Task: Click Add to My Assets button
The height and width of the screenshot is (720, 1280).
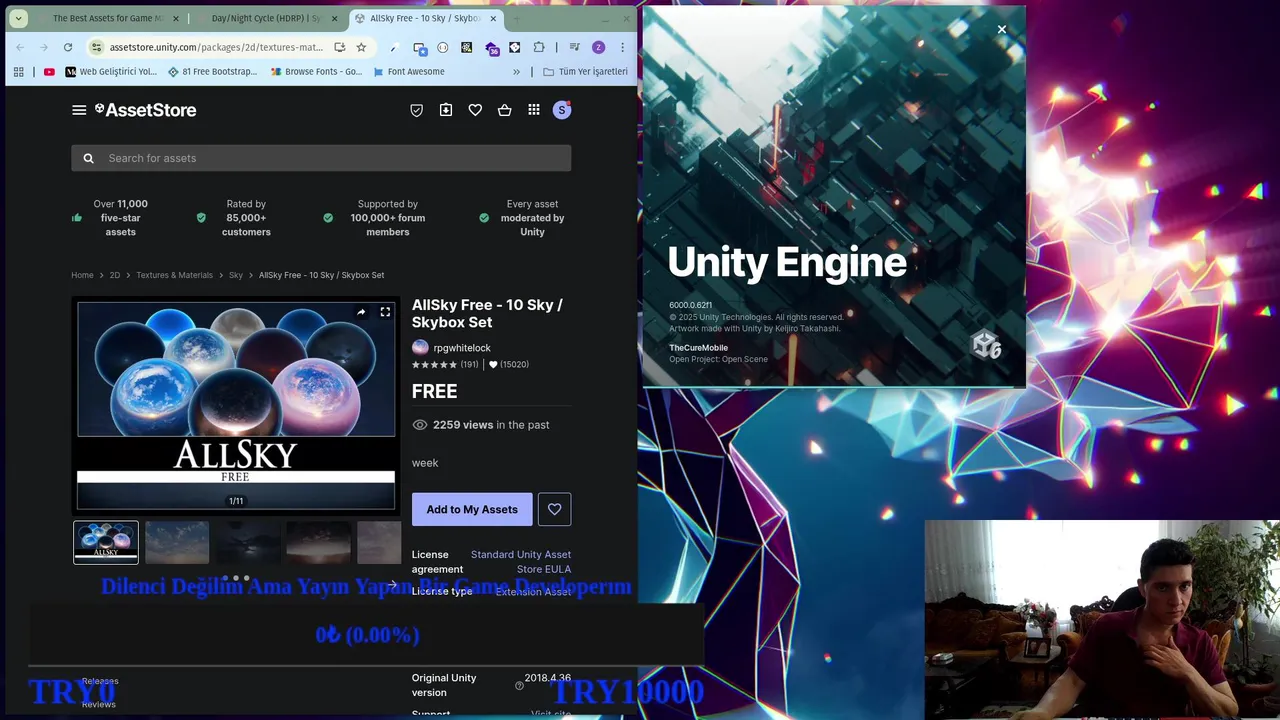Action: 472,509
